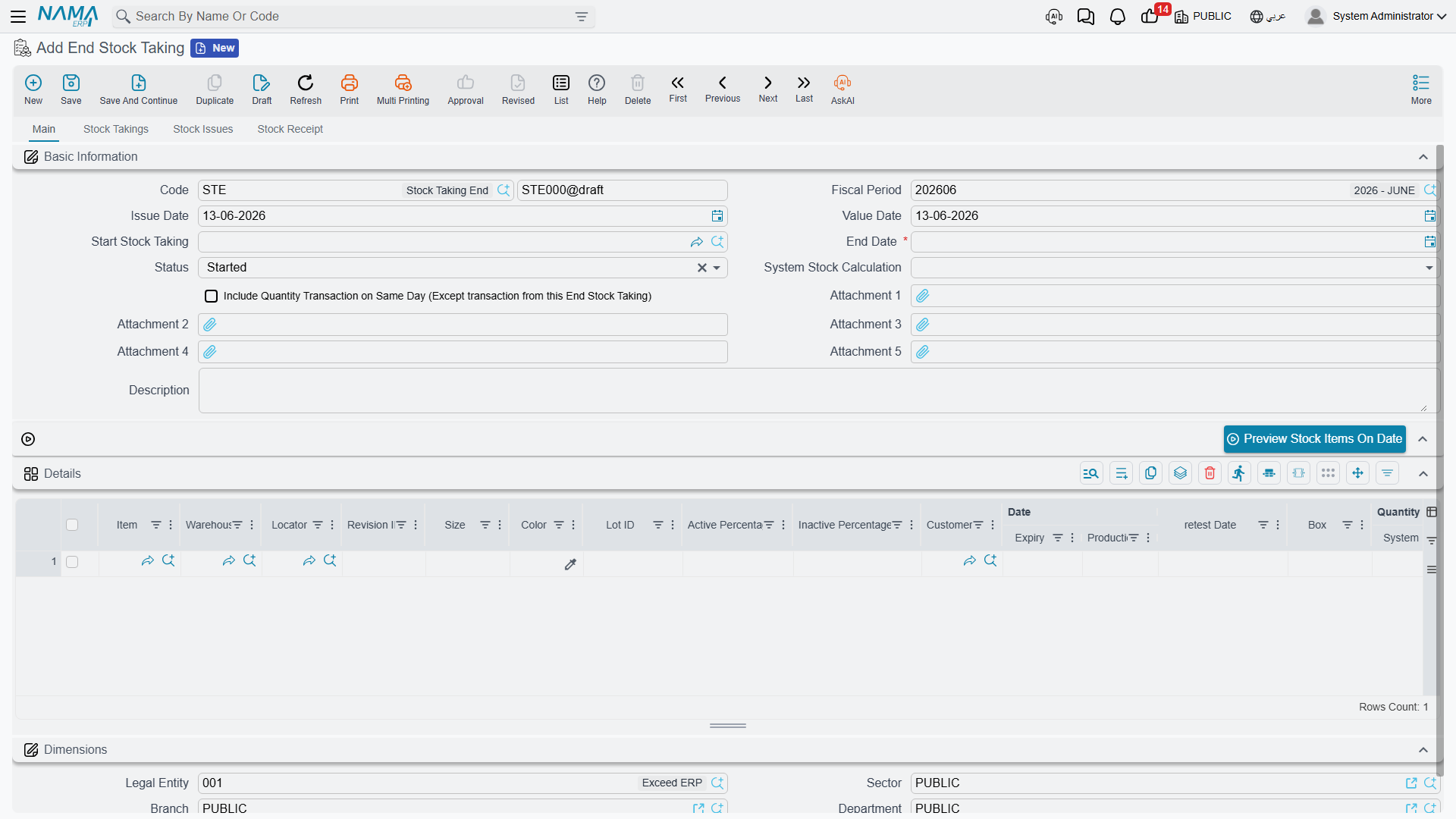The height and width of the screenshot is (819, 1456).
Task: Click the New status badge
Action: point(215,48)
